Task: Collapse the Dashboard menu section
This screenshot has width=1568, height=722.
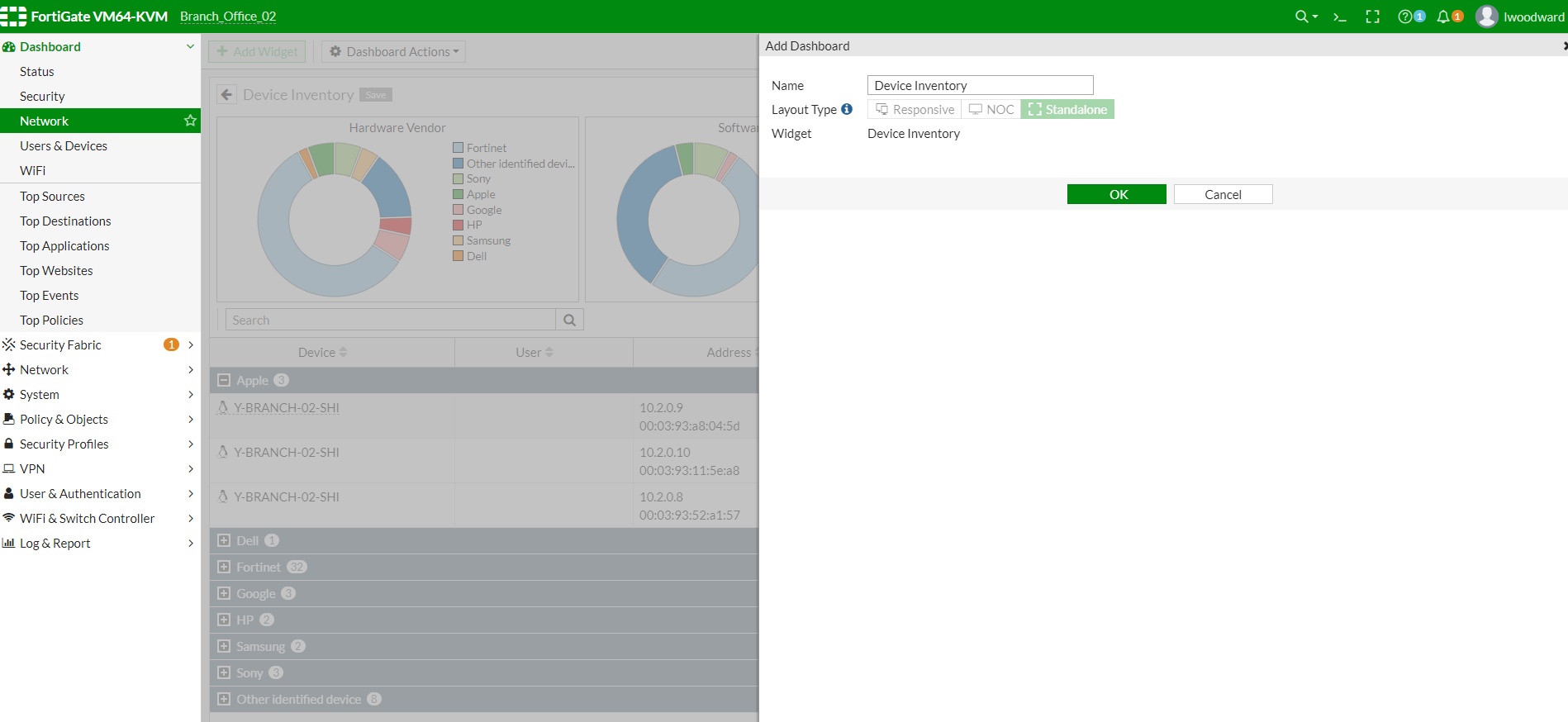Action: [191, 46]
